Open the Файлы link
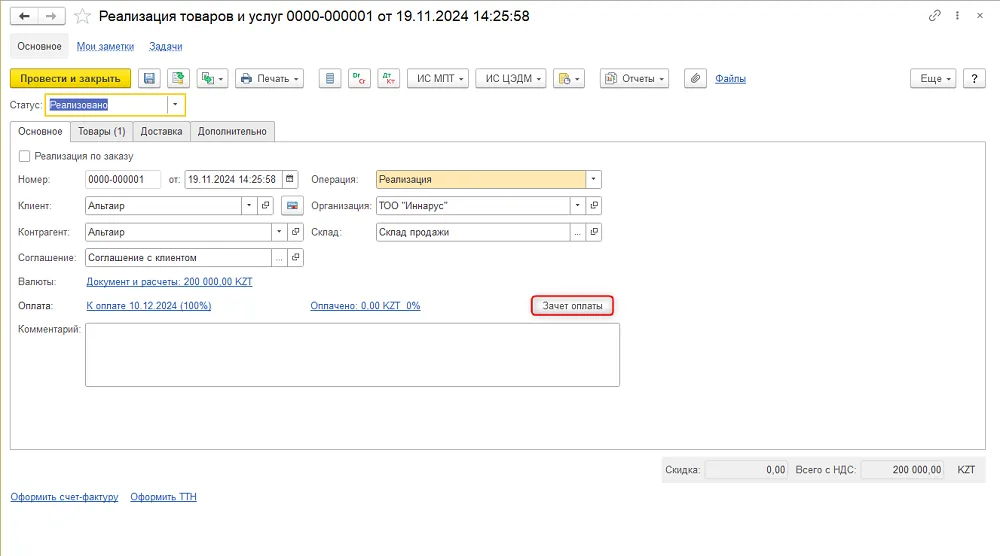The image size is (1000, 556). point(730,78)
